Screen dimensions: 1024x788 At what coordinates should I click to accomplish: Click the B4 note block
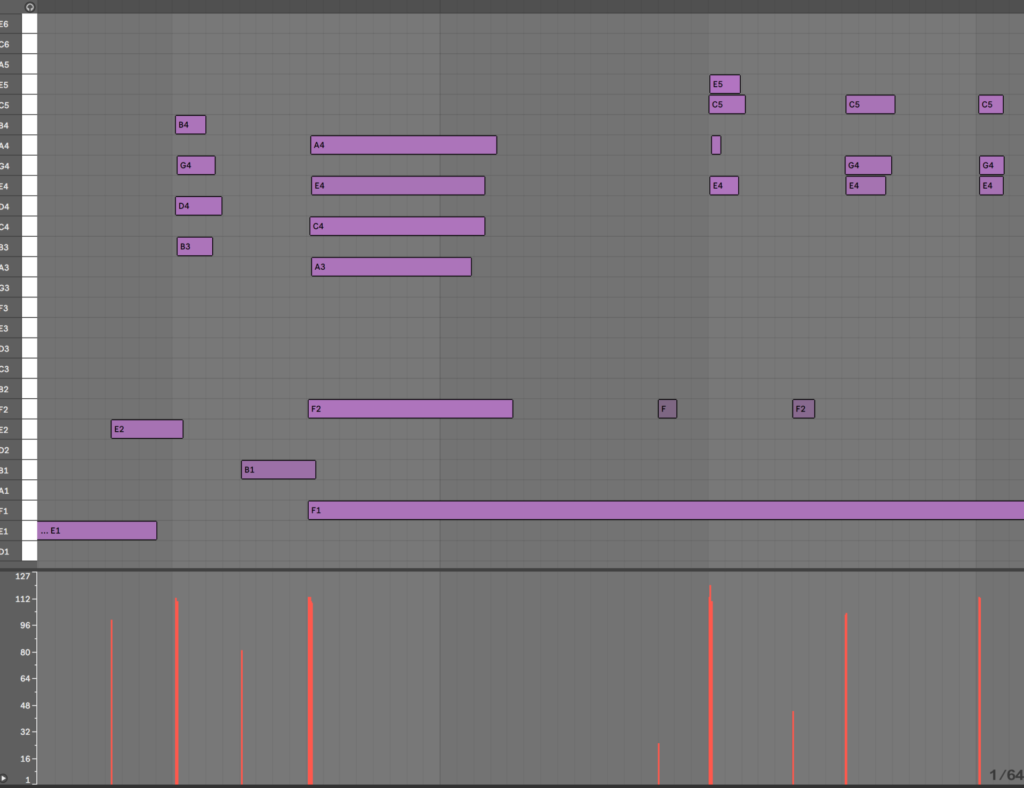[x=190, y=125]
